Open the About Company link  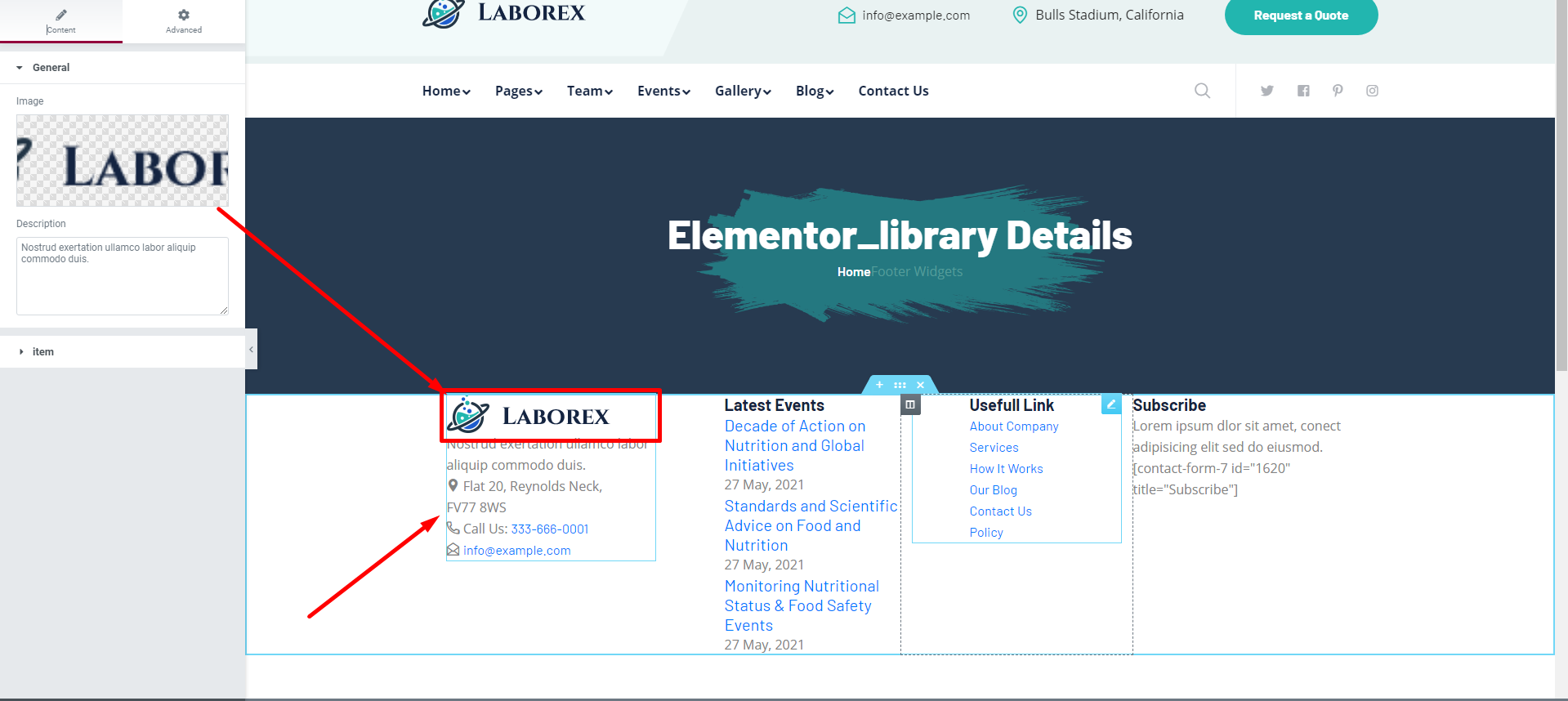(x=1013, y=426)
